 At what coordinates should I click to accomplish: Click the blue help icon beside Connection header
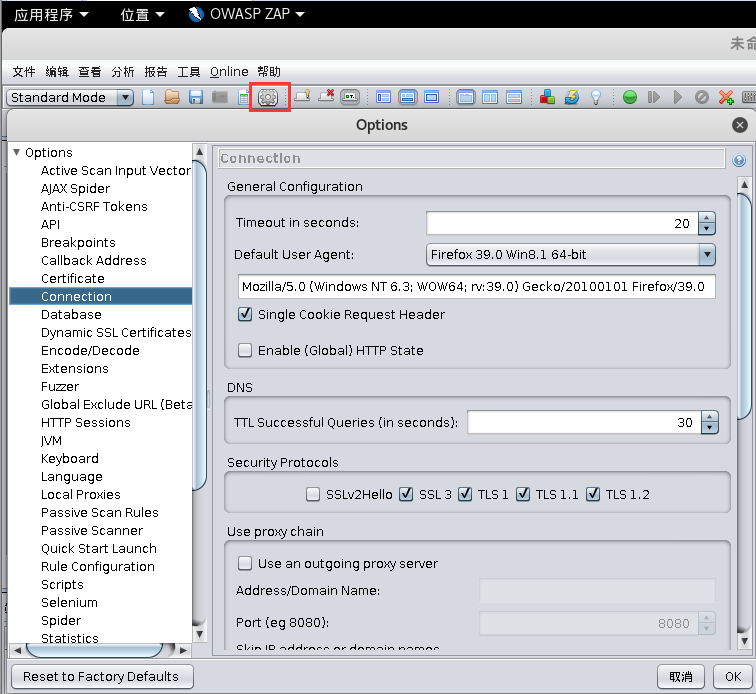click(739, 160)
